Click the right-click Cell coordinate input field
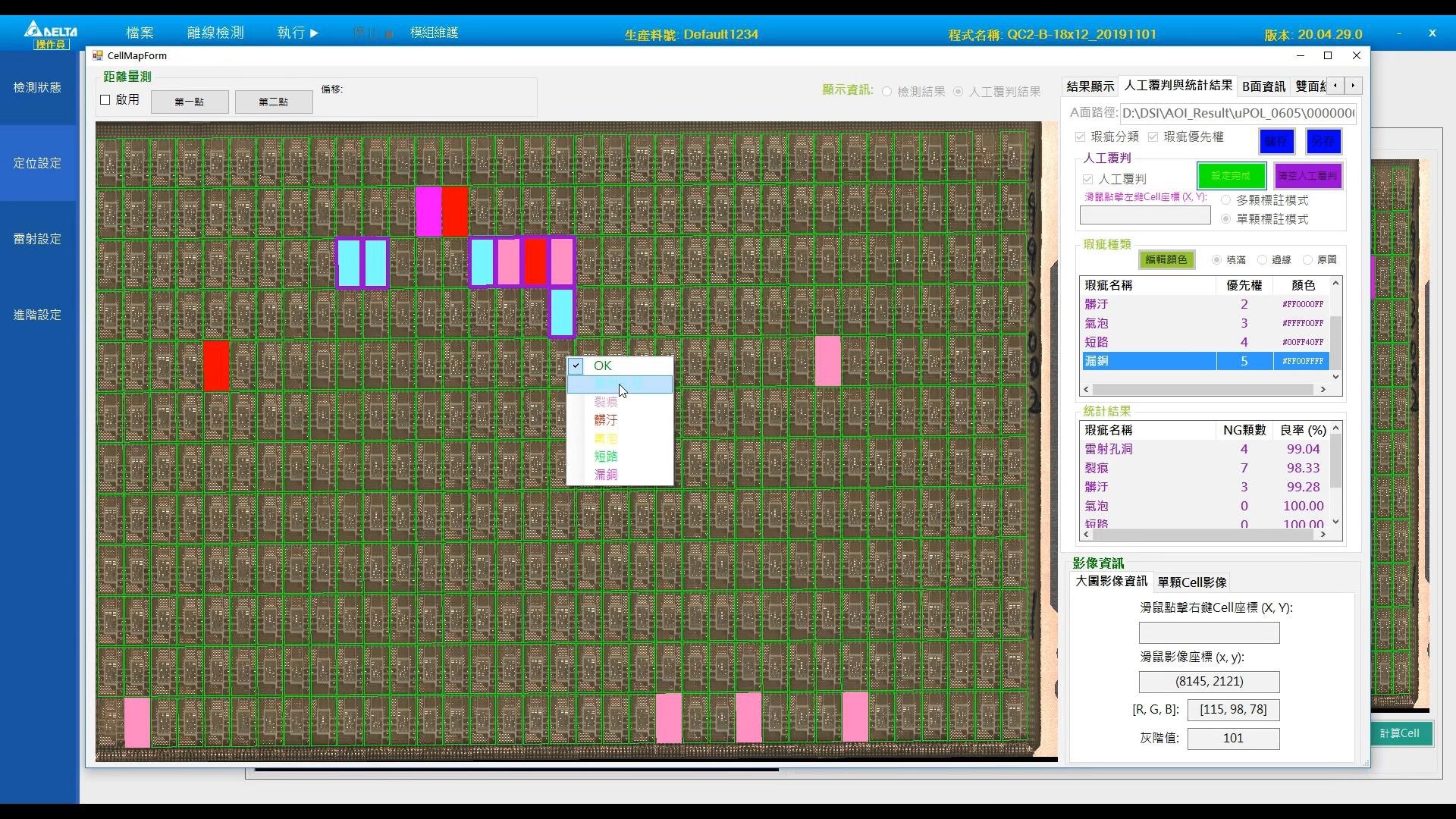The height and width of the screenshot is (819, 1456). [1209, 632]
